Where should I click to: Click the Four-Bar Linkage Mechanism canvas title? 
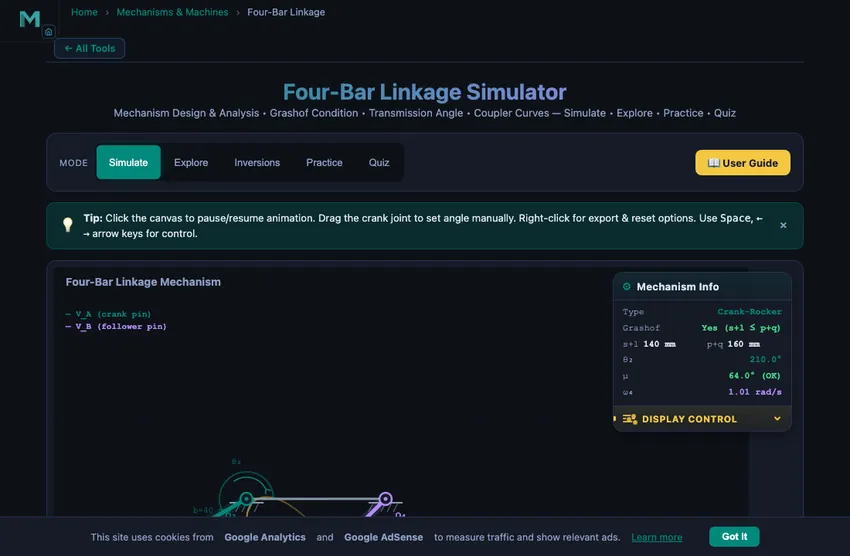point(143,282)
